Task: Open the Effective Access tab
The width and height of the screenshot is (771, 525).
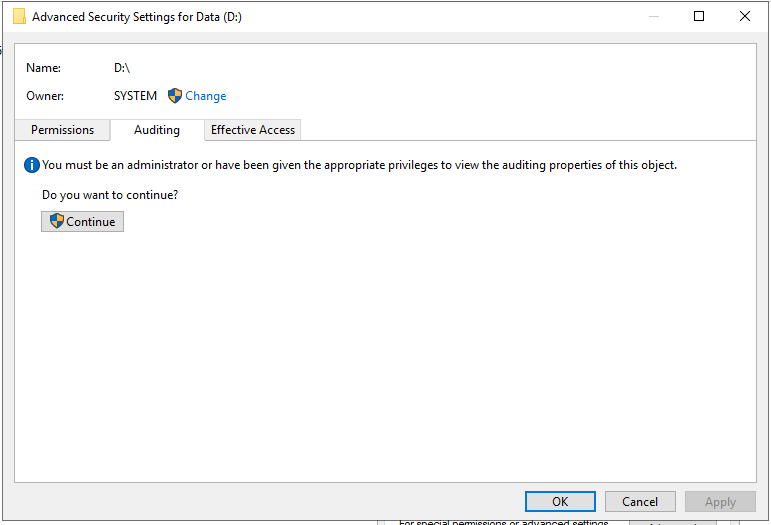Action: [x=253, y=130]
